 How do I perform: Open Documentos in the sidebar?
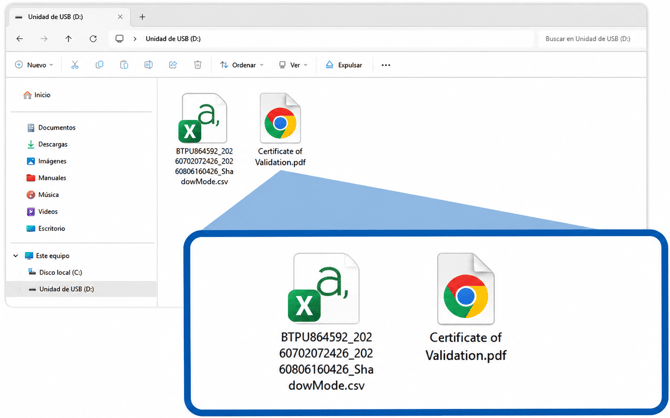(51, 127)
